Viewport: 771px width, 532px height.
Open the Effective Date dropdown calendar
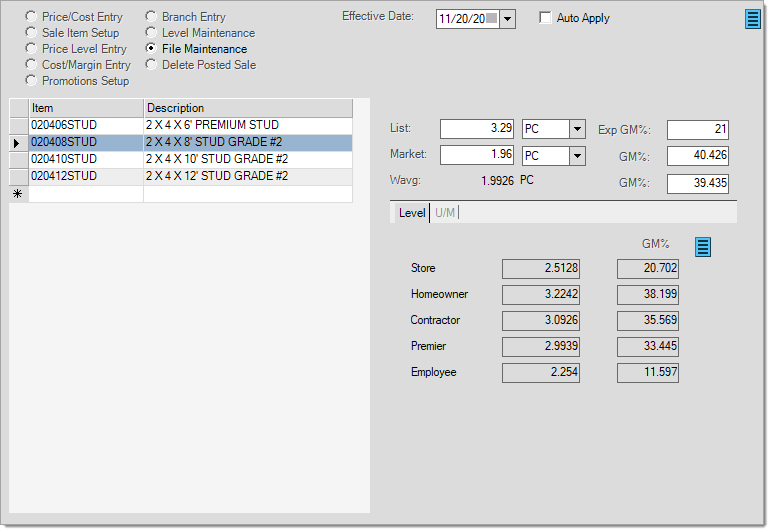(x=507, y=19)
